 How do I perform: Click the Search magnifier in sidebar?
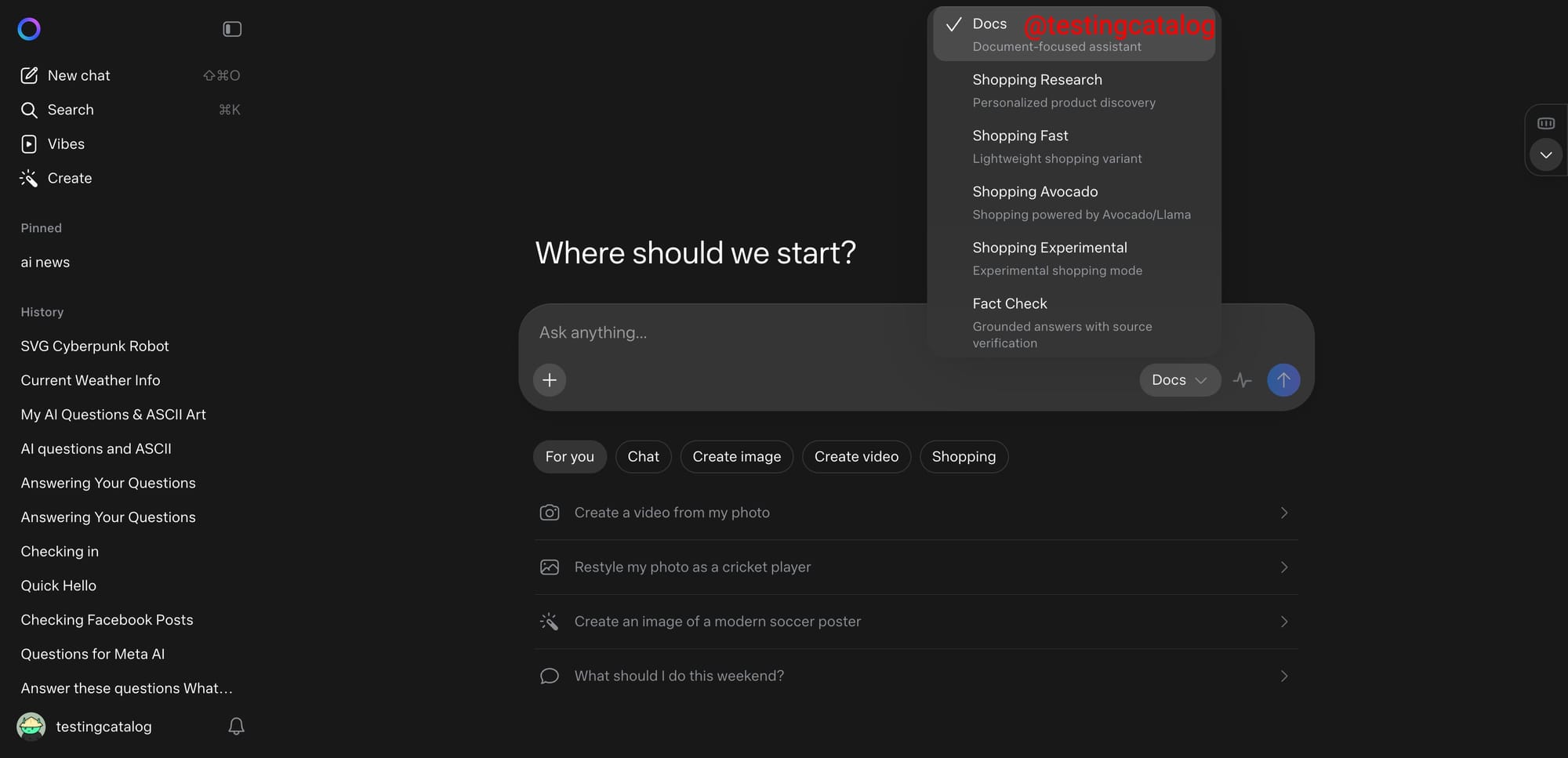coord(29,110)
